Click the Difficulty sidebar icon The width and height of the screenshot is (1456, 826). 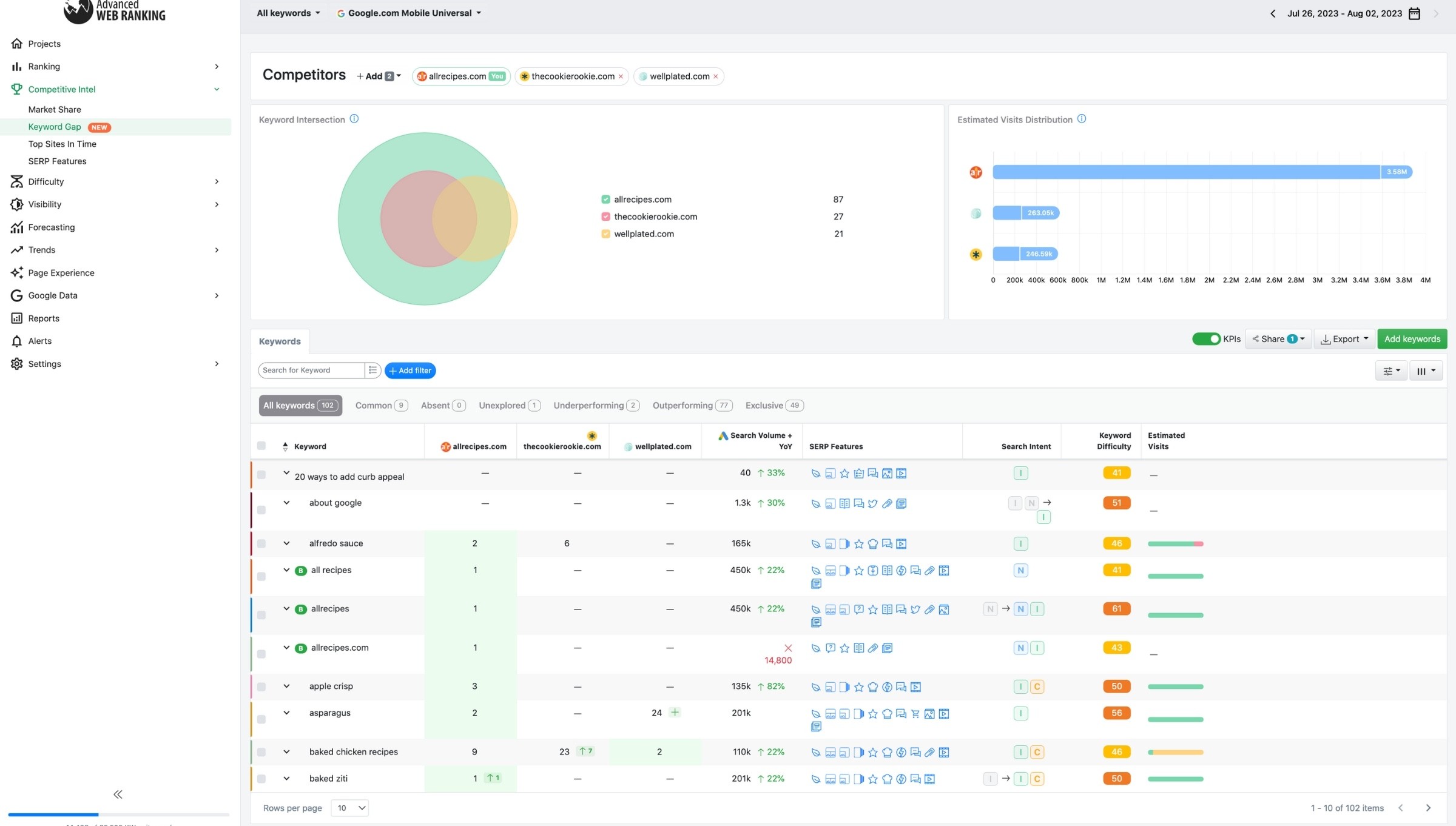pos(16,181)
